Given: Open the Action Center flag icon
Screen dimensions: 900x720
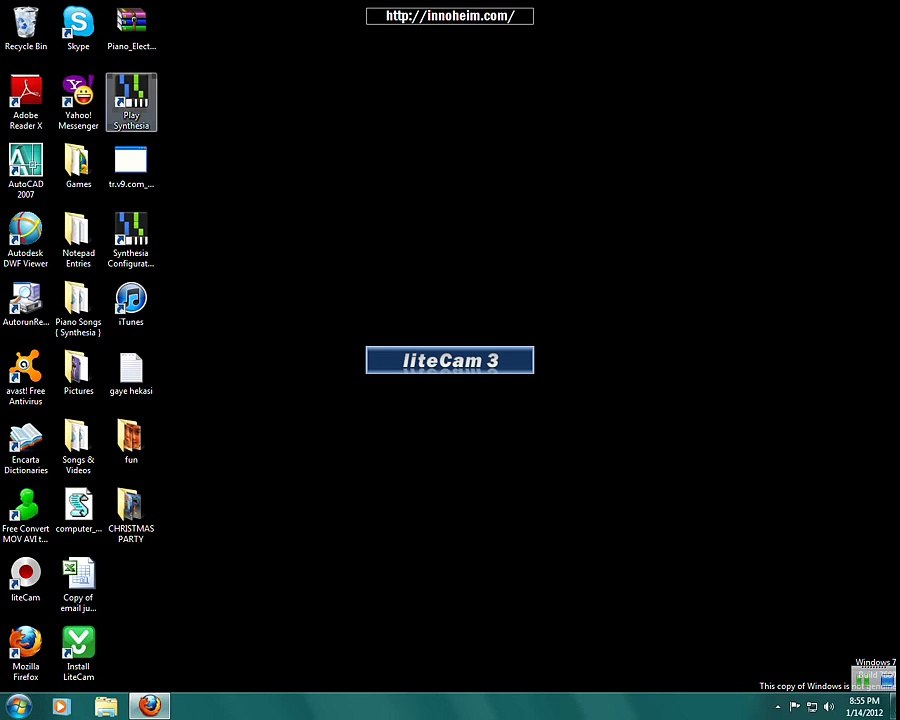Looking at the screenshot, I should pos(794,706).
